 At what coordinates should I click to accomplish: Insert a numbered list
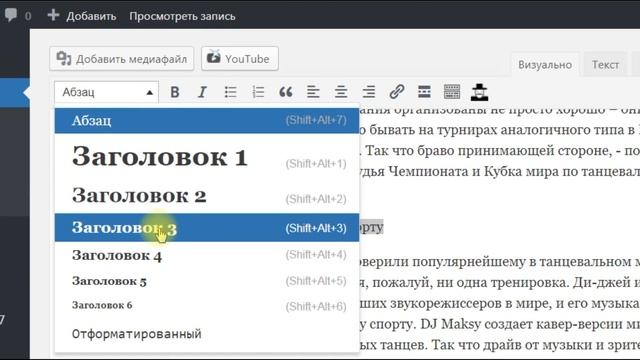258,92
